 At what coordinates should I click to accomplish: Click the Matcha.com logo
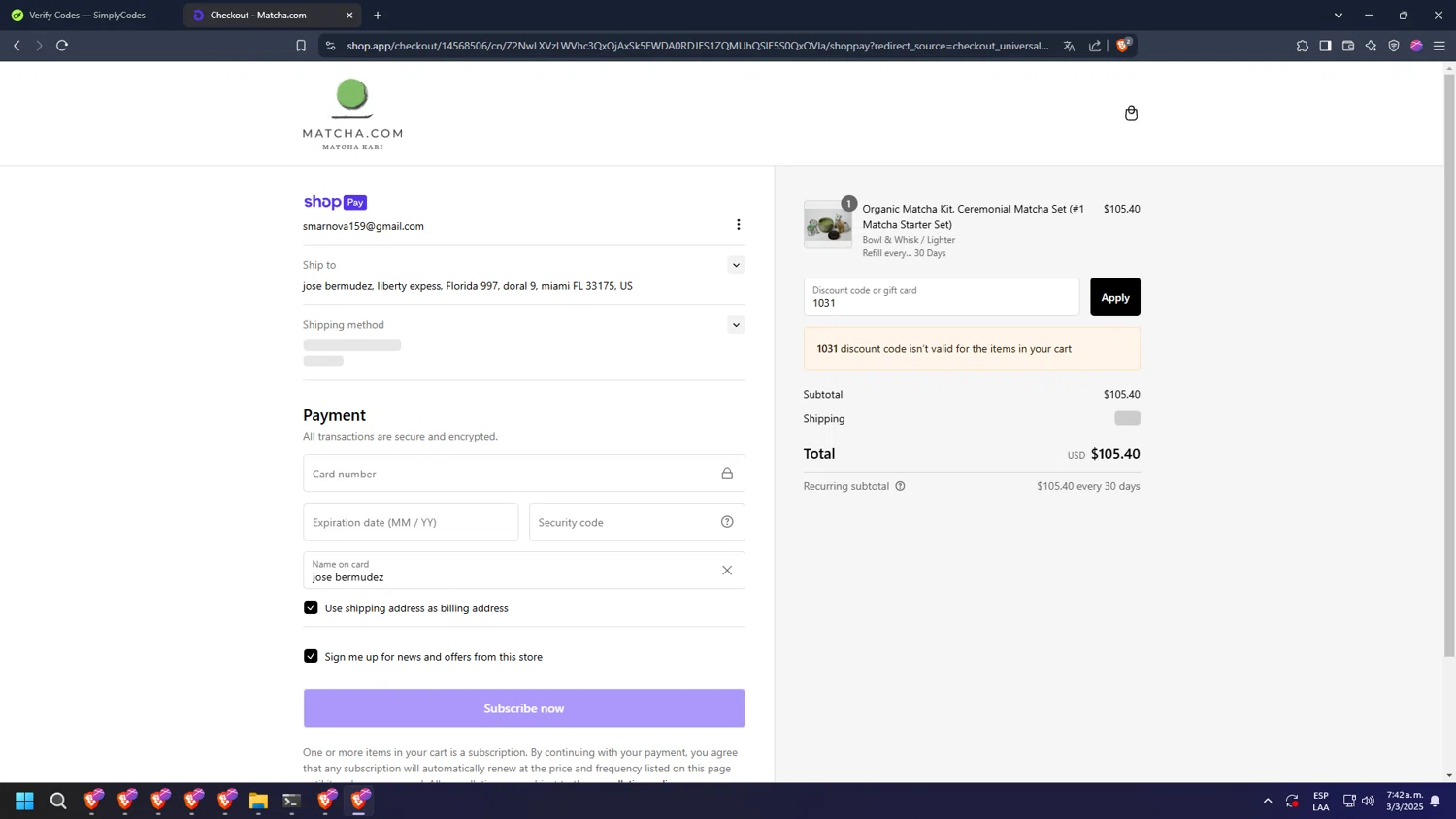(352, 115)
